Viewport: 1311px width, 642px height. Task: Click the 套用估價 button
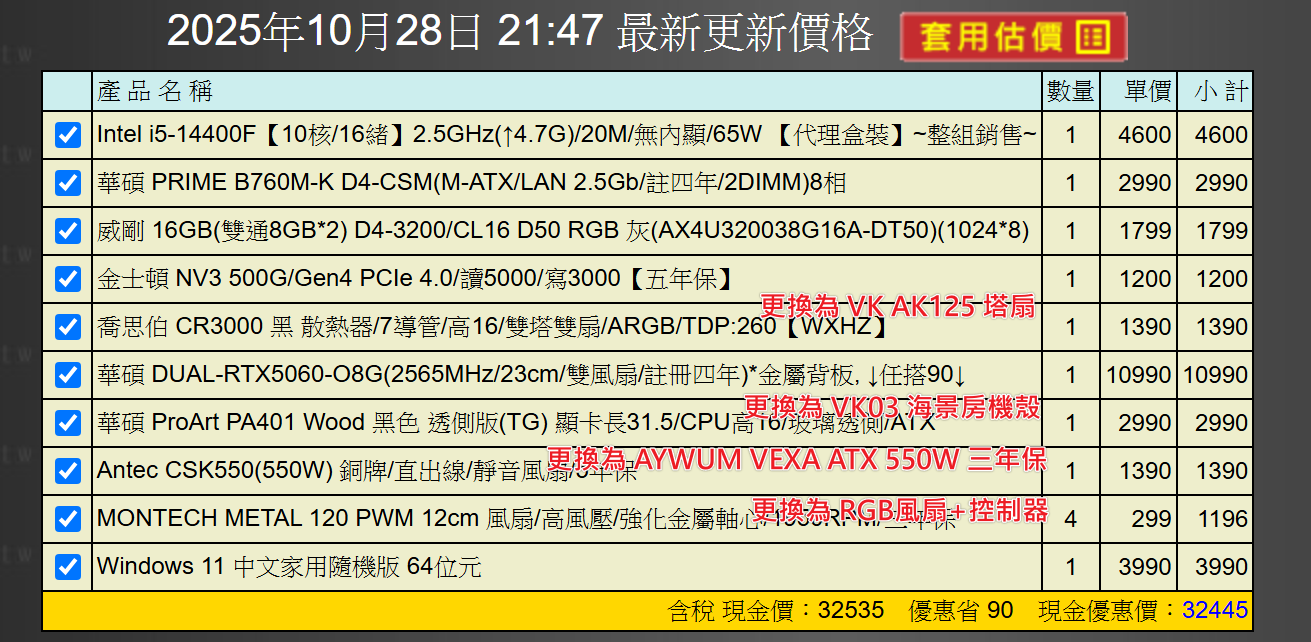point(1013,38)
